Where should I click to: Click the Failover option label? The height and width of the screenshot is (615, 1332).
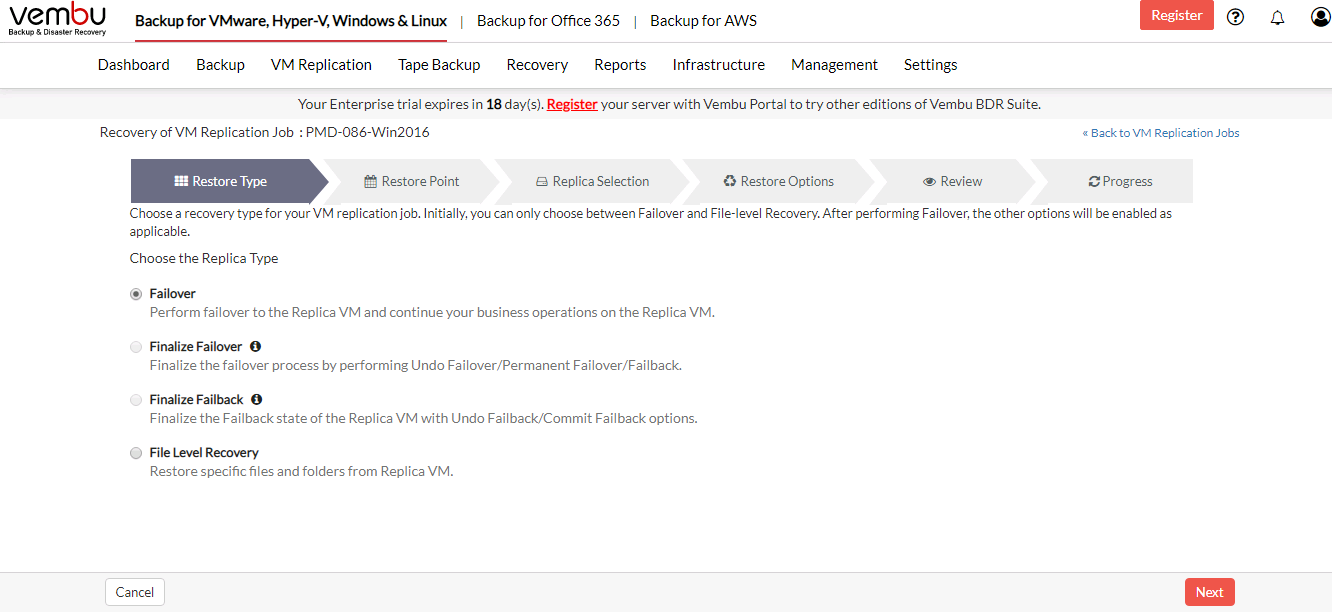coord(173,294)
